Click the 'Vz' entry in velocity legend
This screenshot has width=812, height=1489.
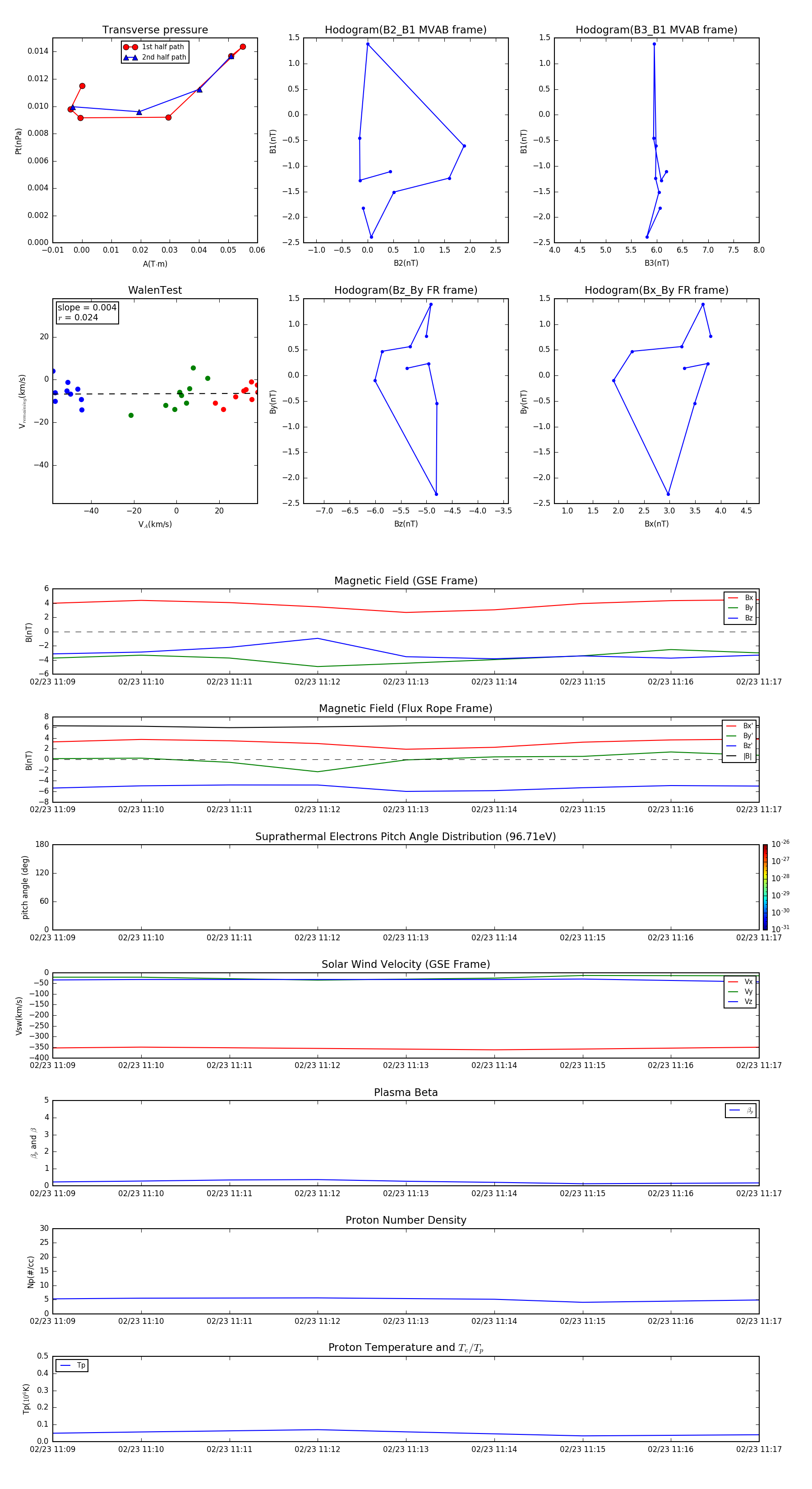click(740, 1002)
